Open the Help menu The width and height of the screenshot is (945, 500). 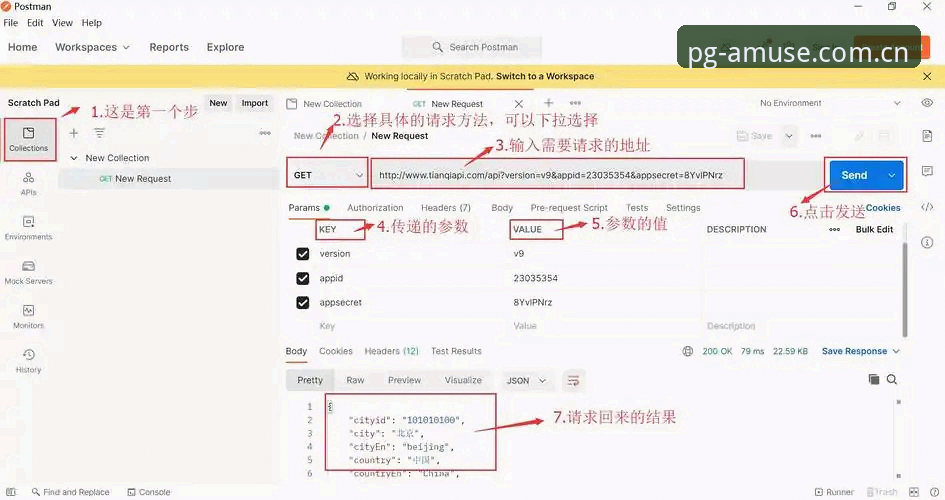[x=92, y=23]
